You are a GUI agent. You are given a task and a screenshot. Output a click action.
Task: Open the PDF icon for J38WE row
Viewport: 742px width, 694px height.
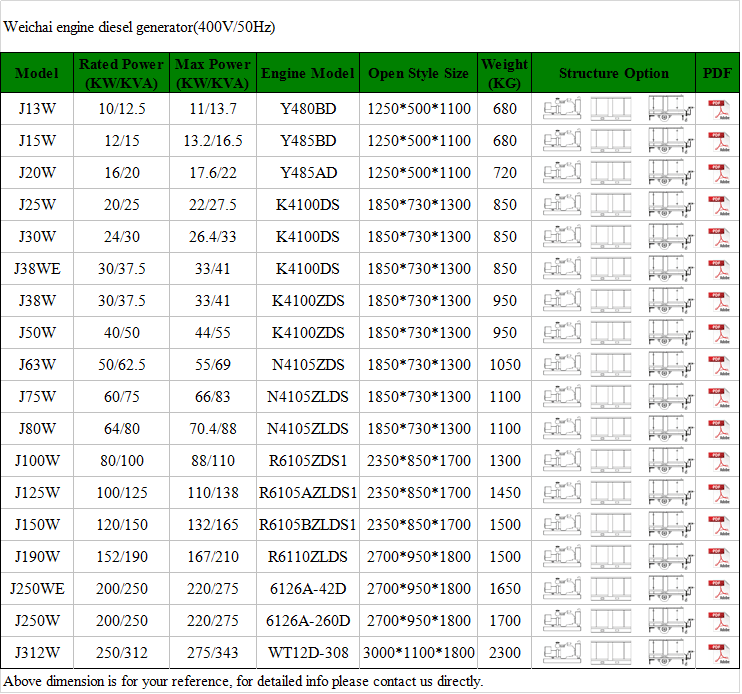tap(718, 269)
